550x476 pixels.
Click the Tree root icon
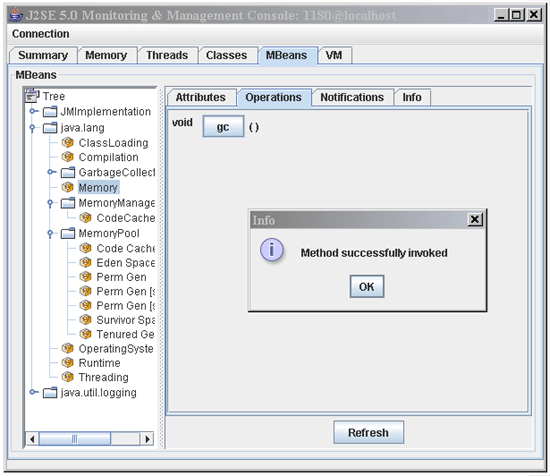32,95
